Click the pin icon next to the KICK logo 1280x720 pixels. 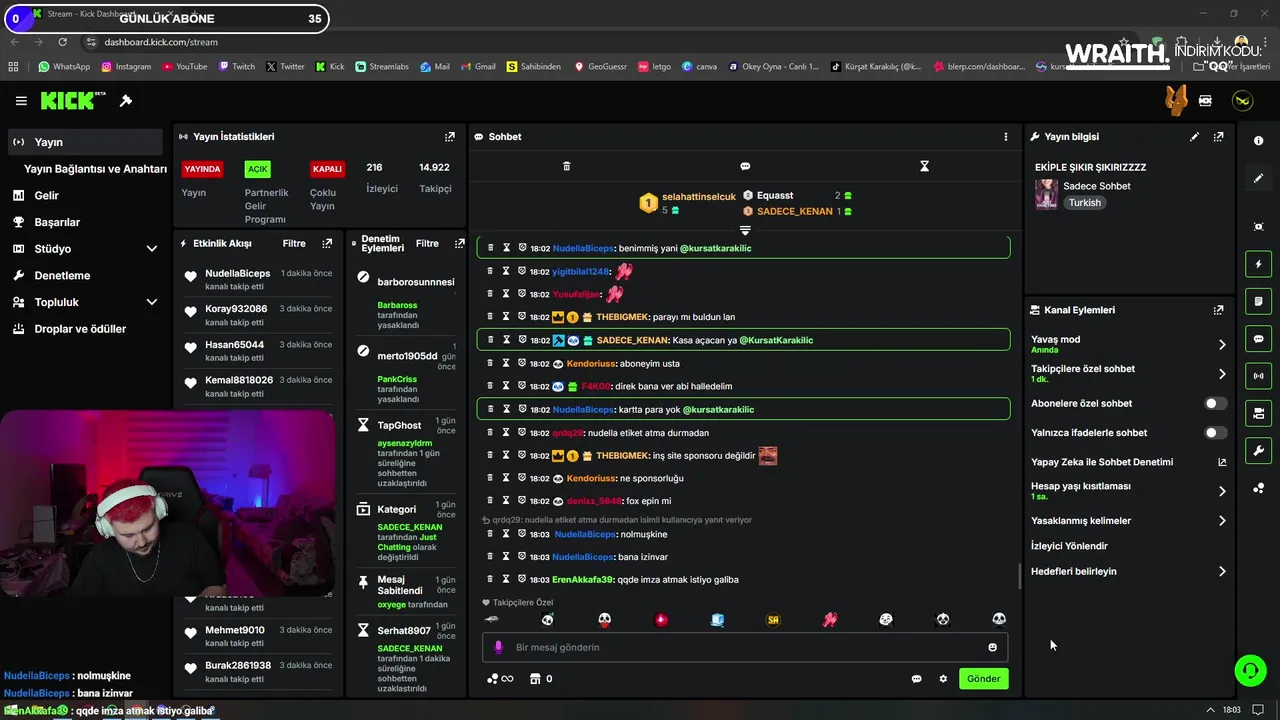(126, 101)
